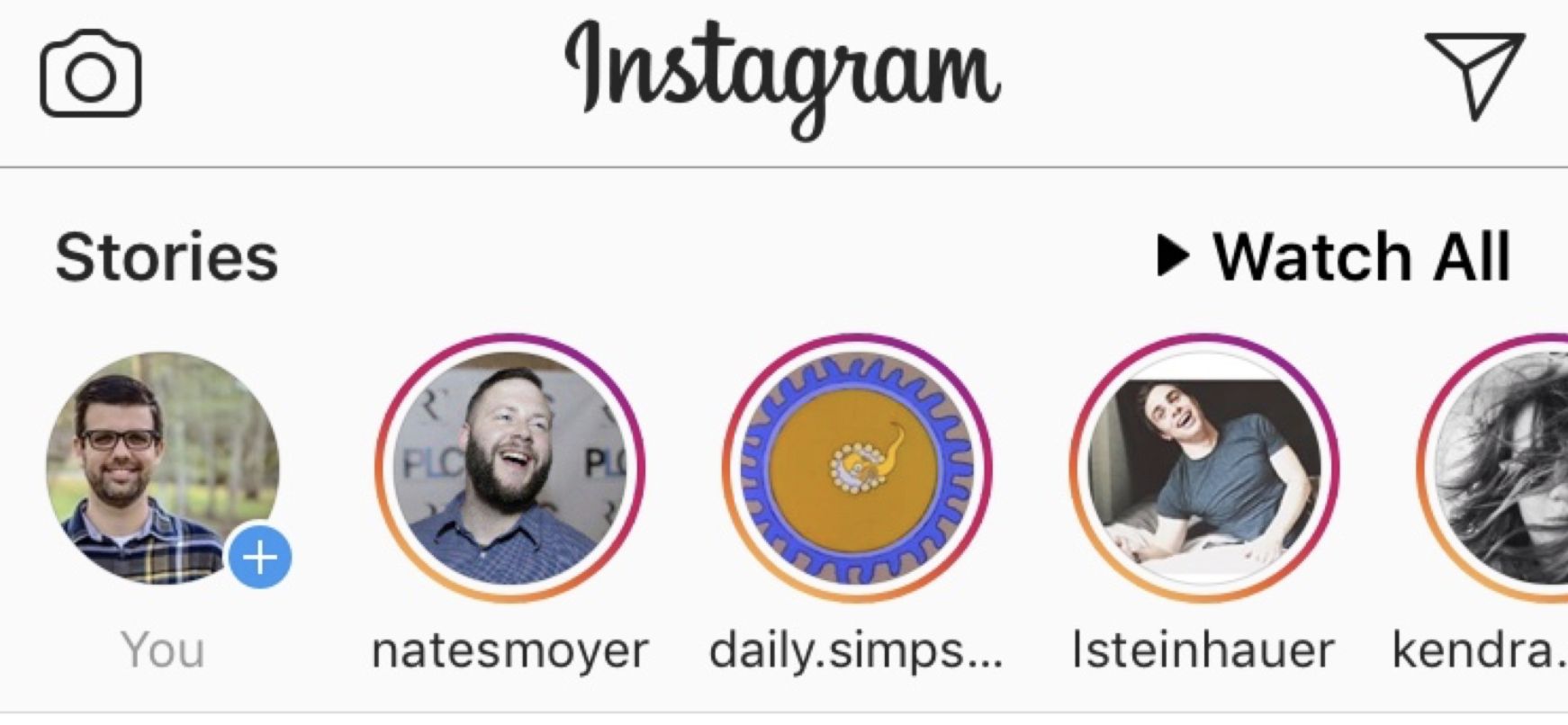Open your own story profile picture

coord(163,468)
